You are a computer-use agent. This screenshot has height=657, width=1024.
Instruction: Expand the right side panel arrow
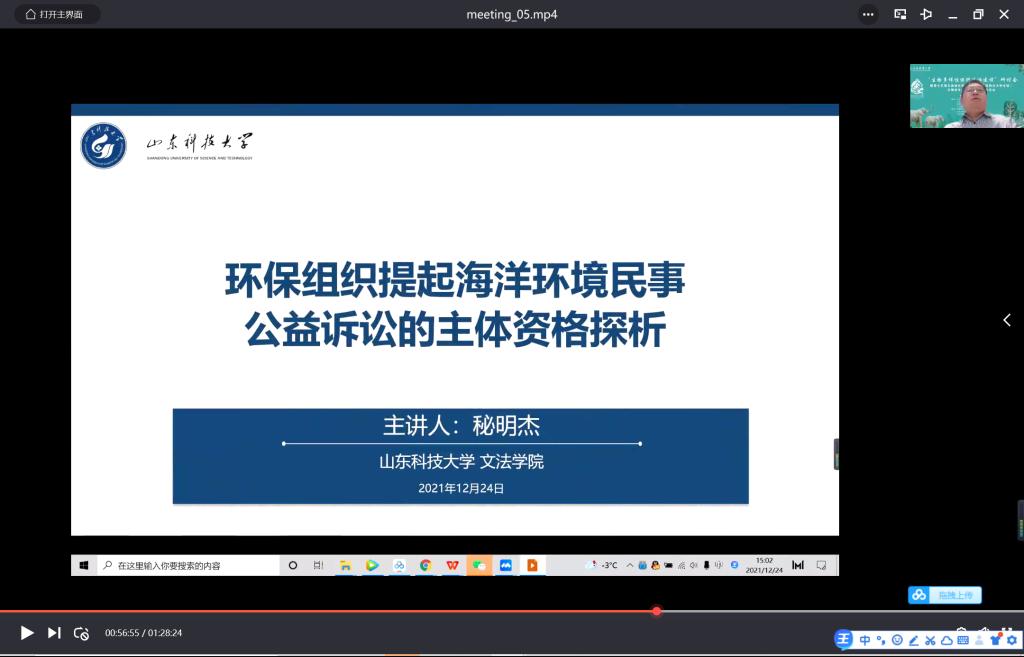[1007, 320]
